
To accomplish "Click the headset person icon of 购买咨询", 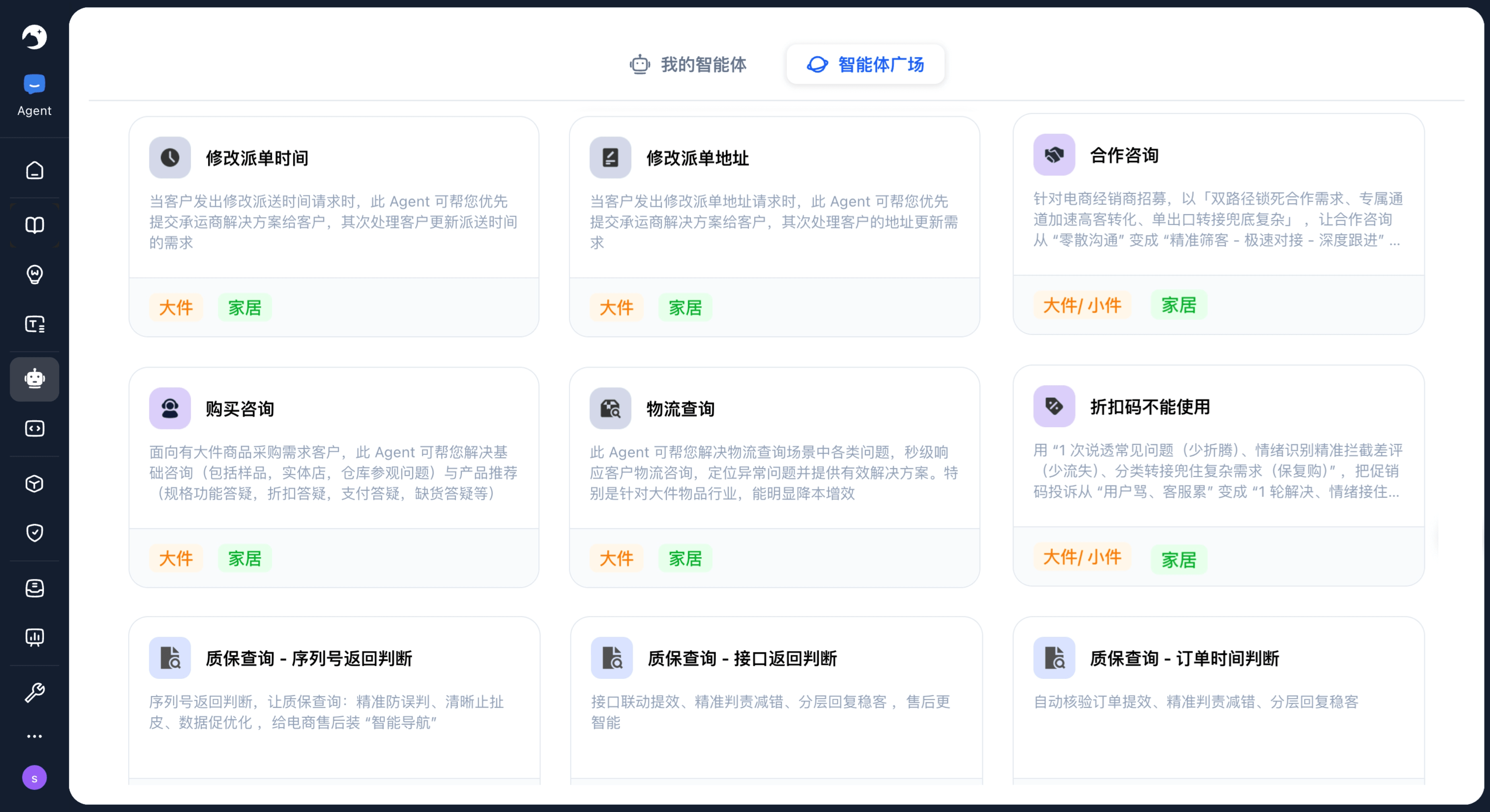I will tap(170, 408).
